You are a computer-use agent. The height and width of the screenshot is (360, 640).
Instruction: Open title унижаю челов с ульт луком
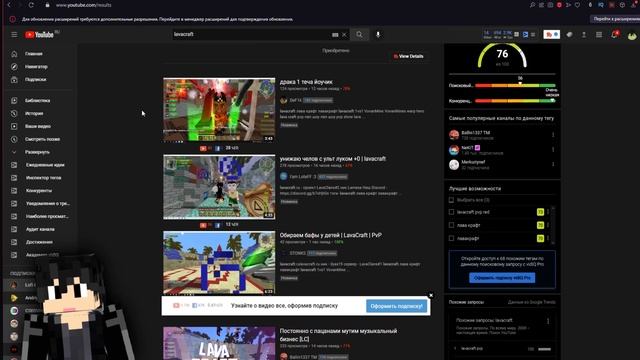point(333,159)
